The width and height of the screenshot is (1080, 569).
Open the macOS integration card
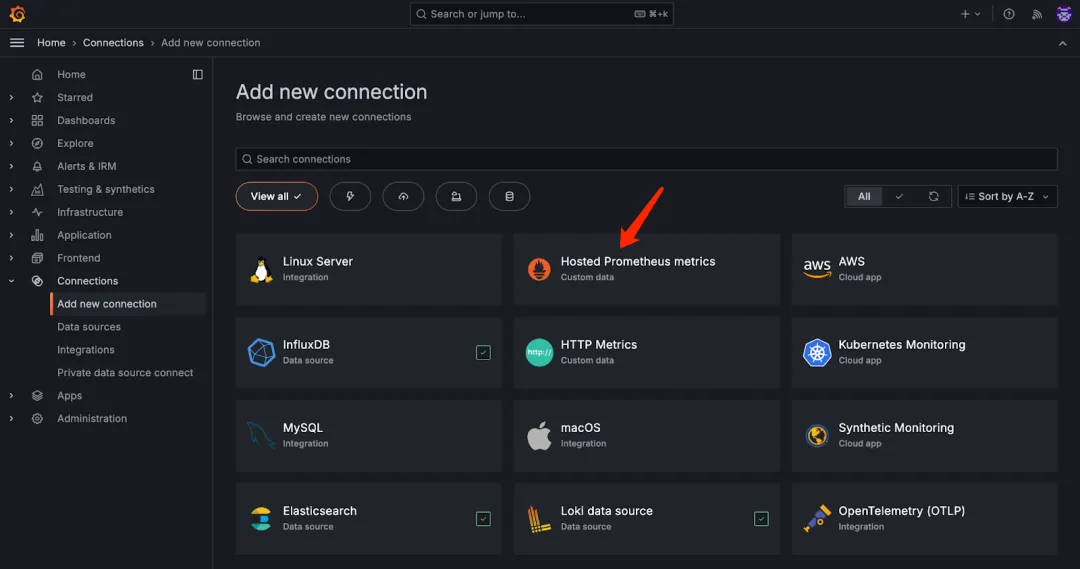click(646, 435)
